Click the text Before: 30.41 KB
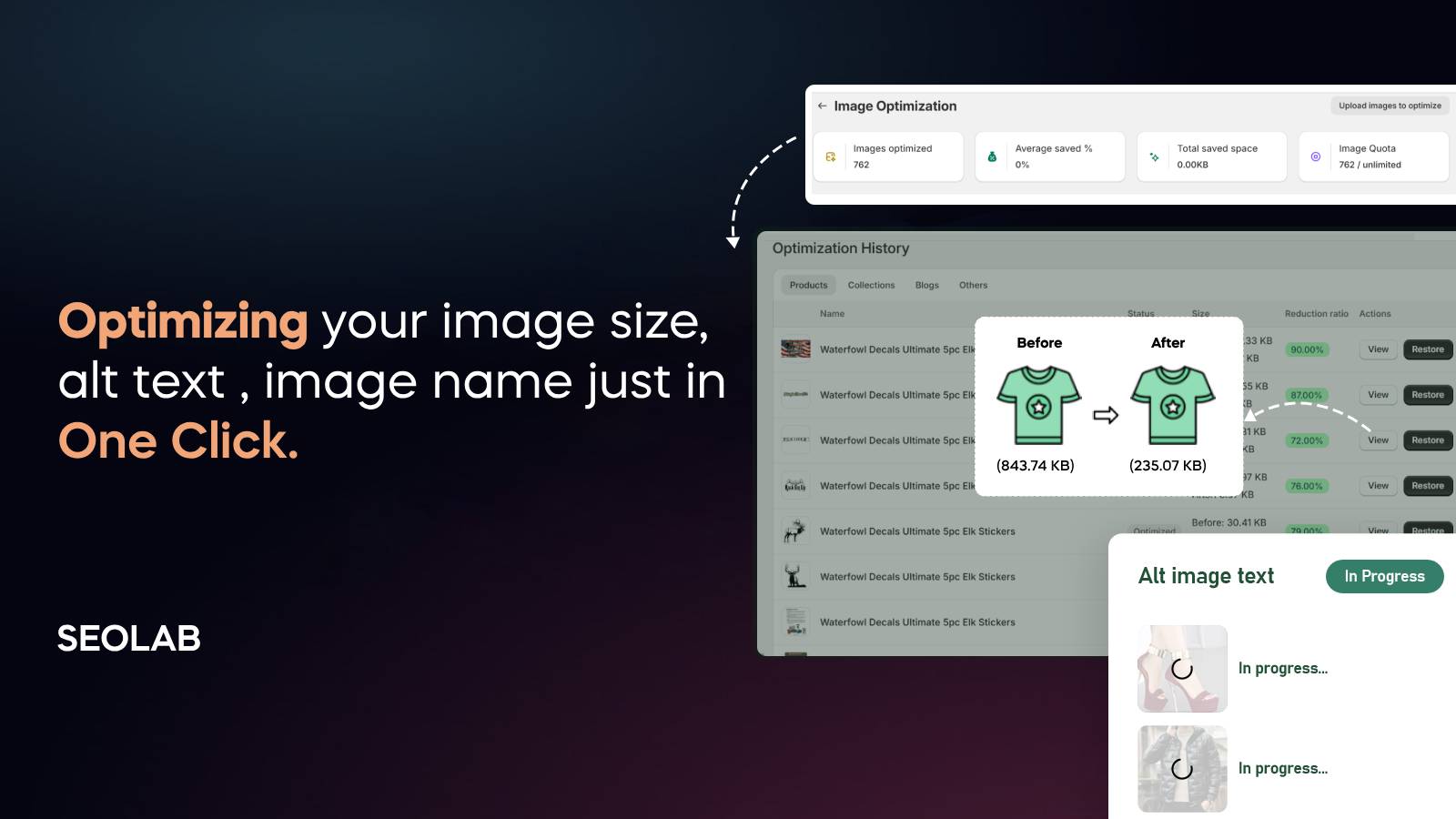1456x819 pixels. [x=1228, y=522]
